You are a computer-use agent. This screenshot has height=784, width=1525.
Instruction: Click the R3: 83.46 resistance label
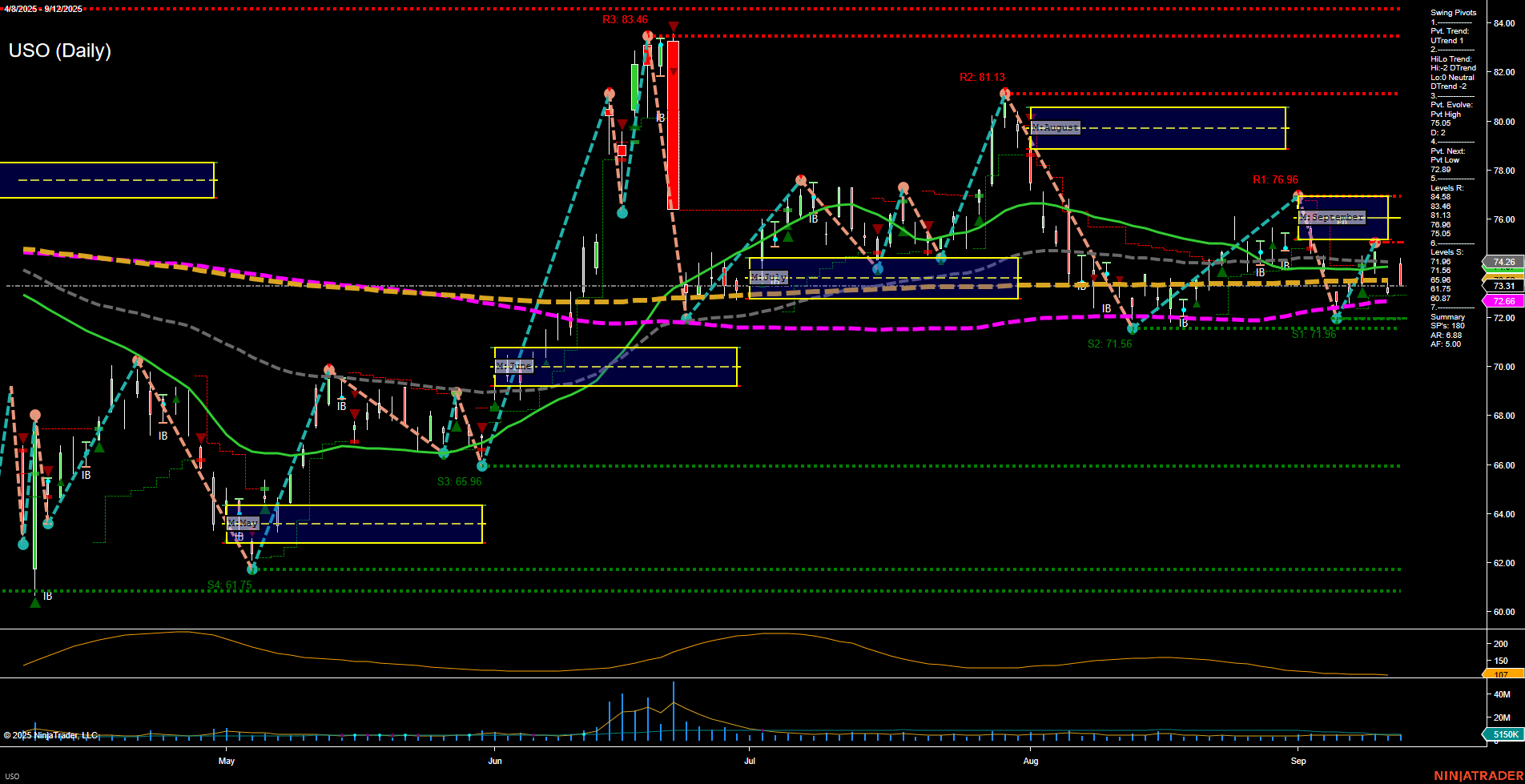(x=624, y=21)
